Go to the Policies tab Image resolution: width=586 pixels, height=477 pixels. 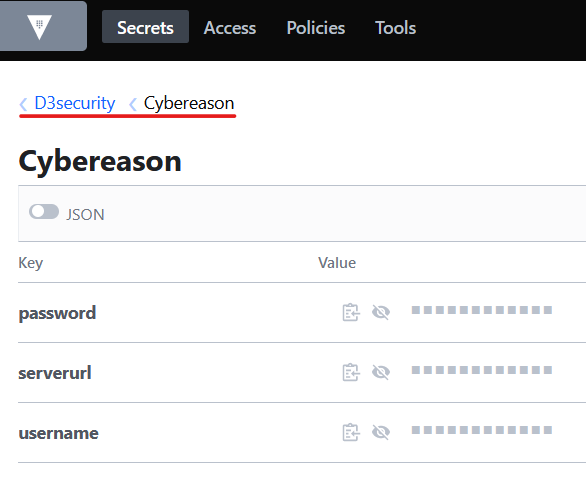click(x=316, y=28)
